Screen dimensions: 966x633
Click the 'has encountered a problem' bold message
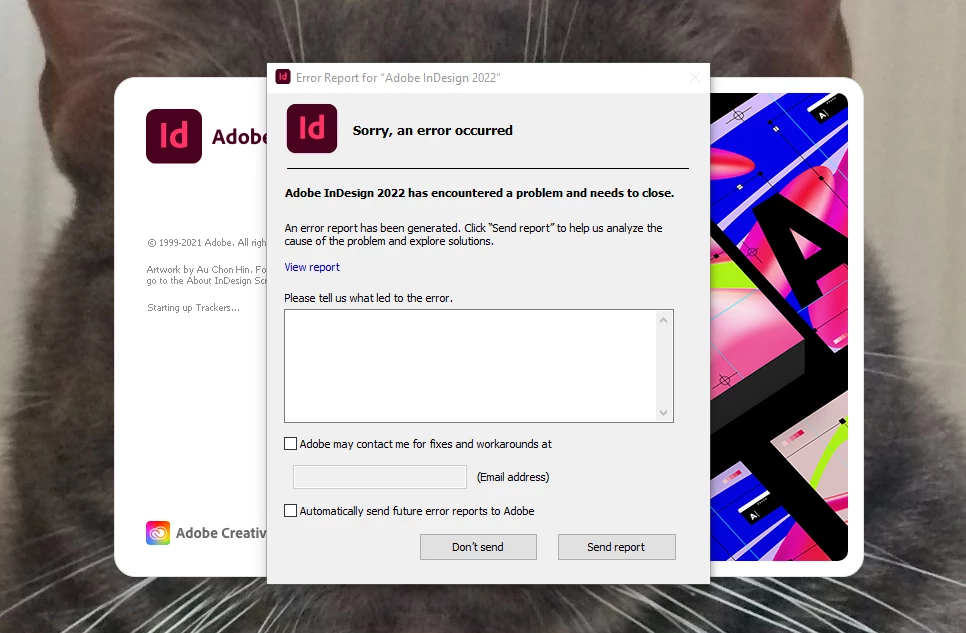[x=479, y=193]
